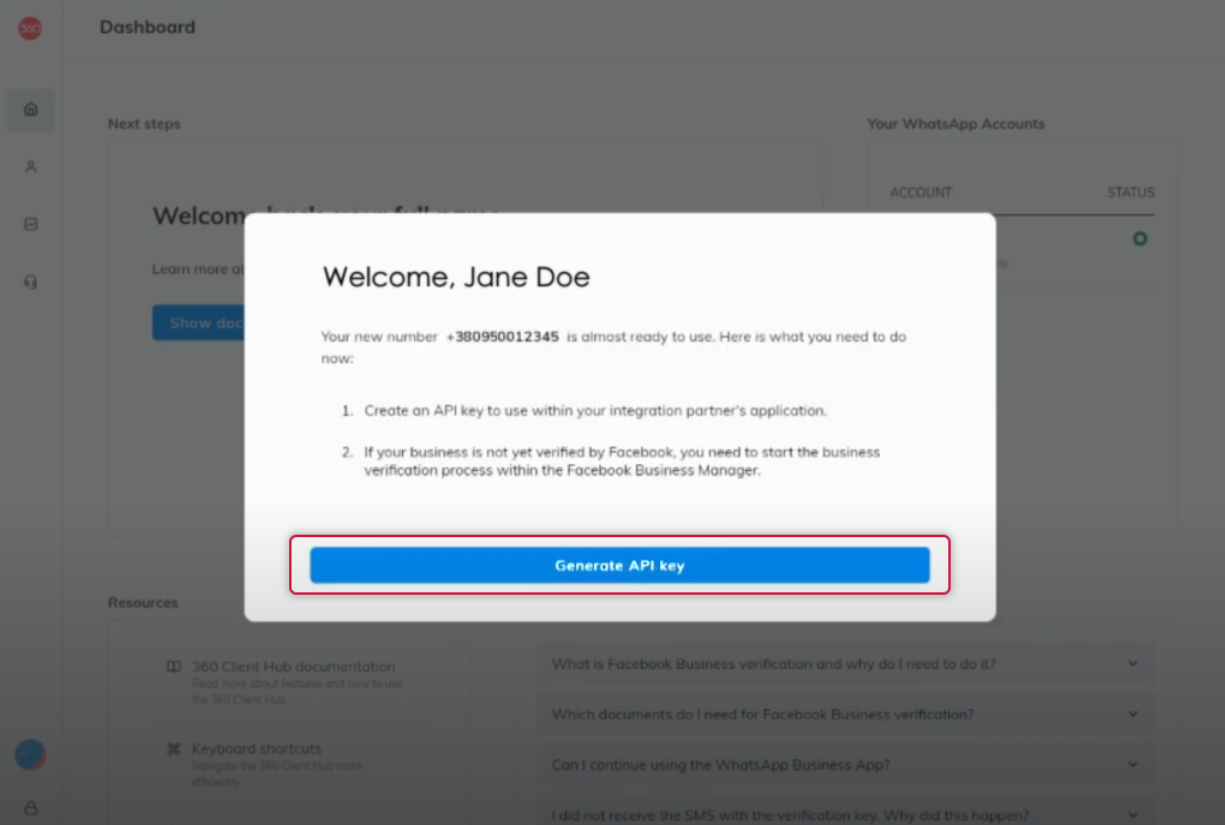
Task: Click the keyboard shortcuts command icon
Action: pyautogui.click(x=174, y=749)
